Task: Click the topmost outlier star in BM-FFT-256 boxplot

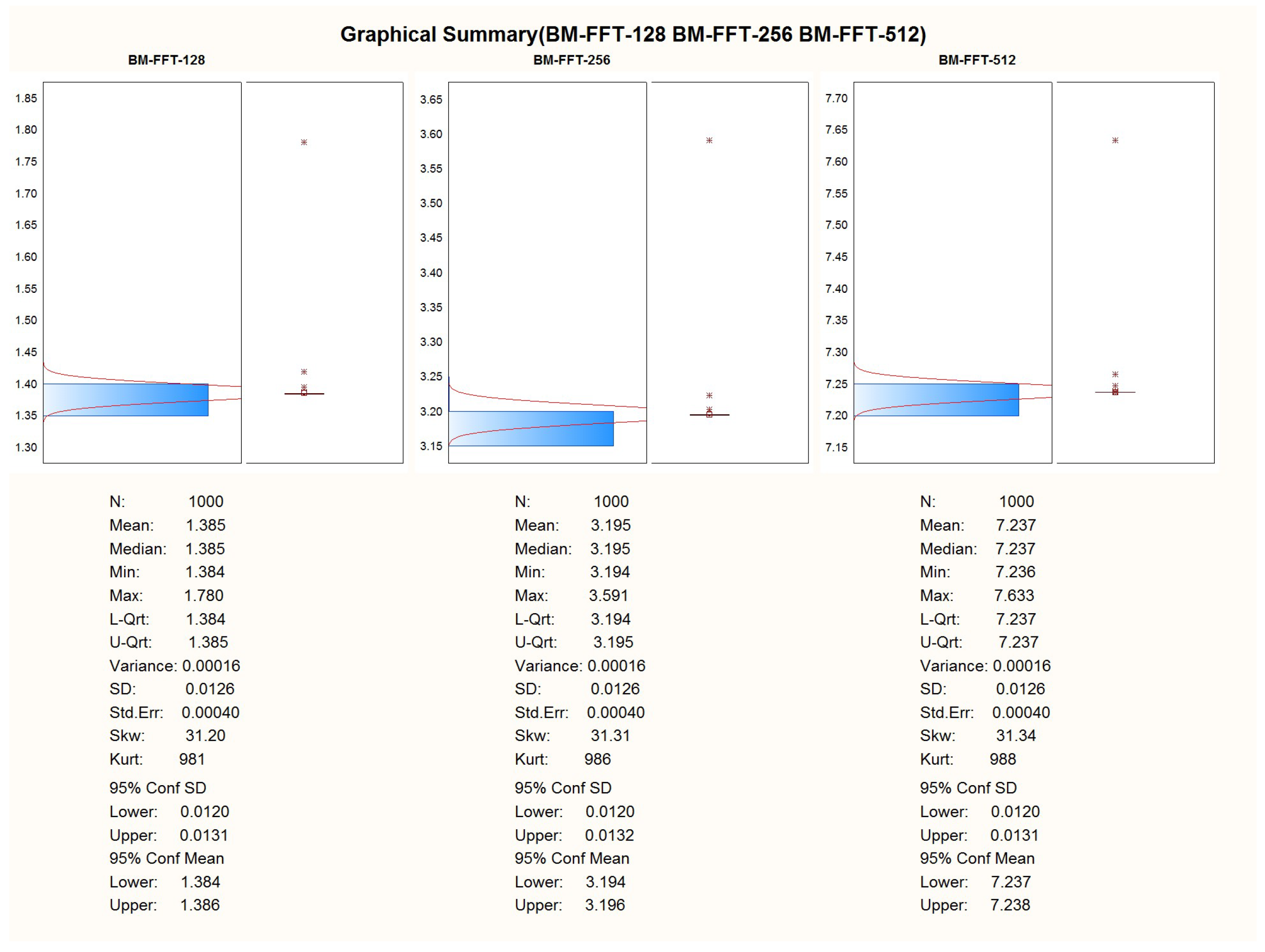Action: [709, 140]
